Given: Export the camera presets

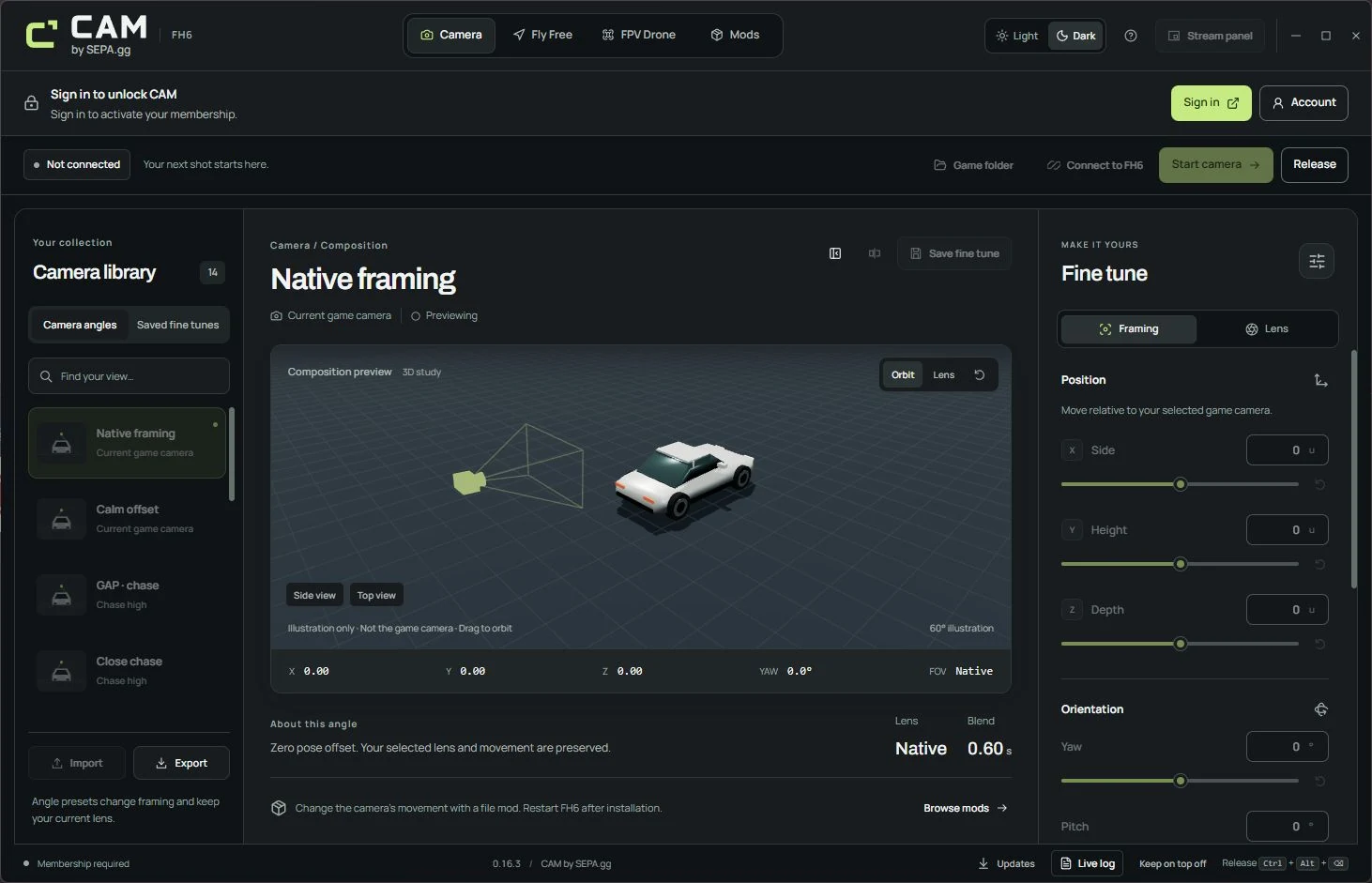Looking at the screenshot, I should (181, 763).
